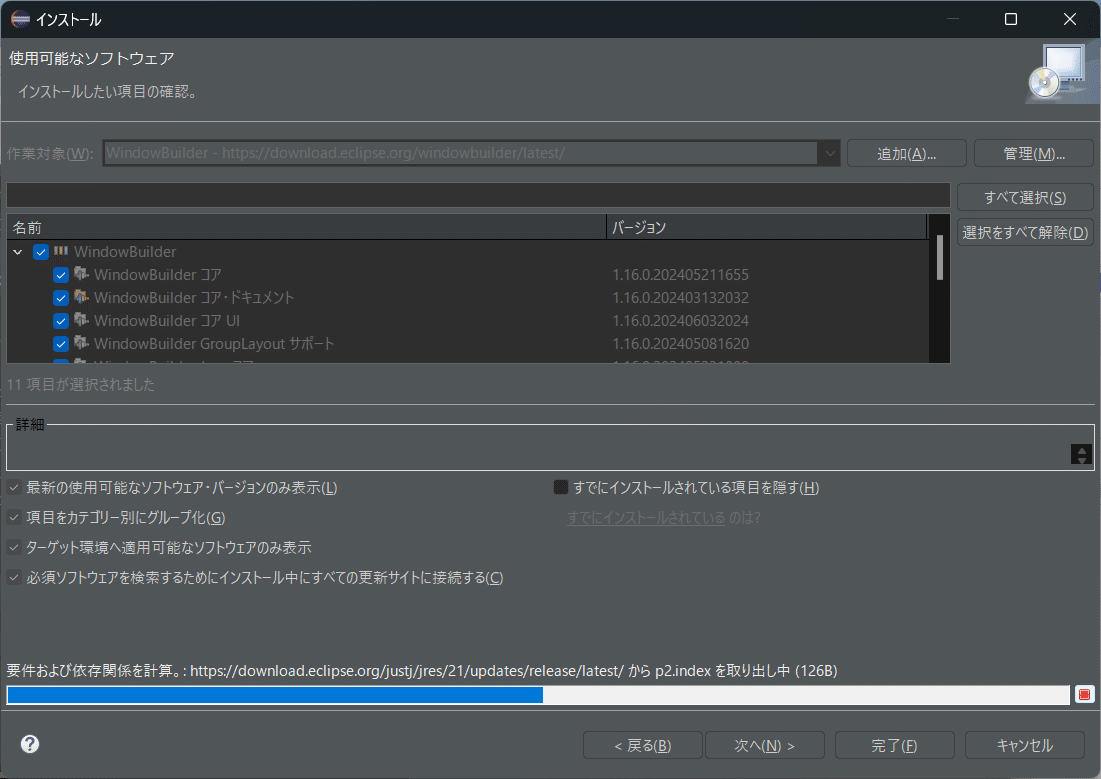Screen dimensions: 1101x779
Task: Collapse the WindowBuilder tree category
Action: tap(18, 251)
